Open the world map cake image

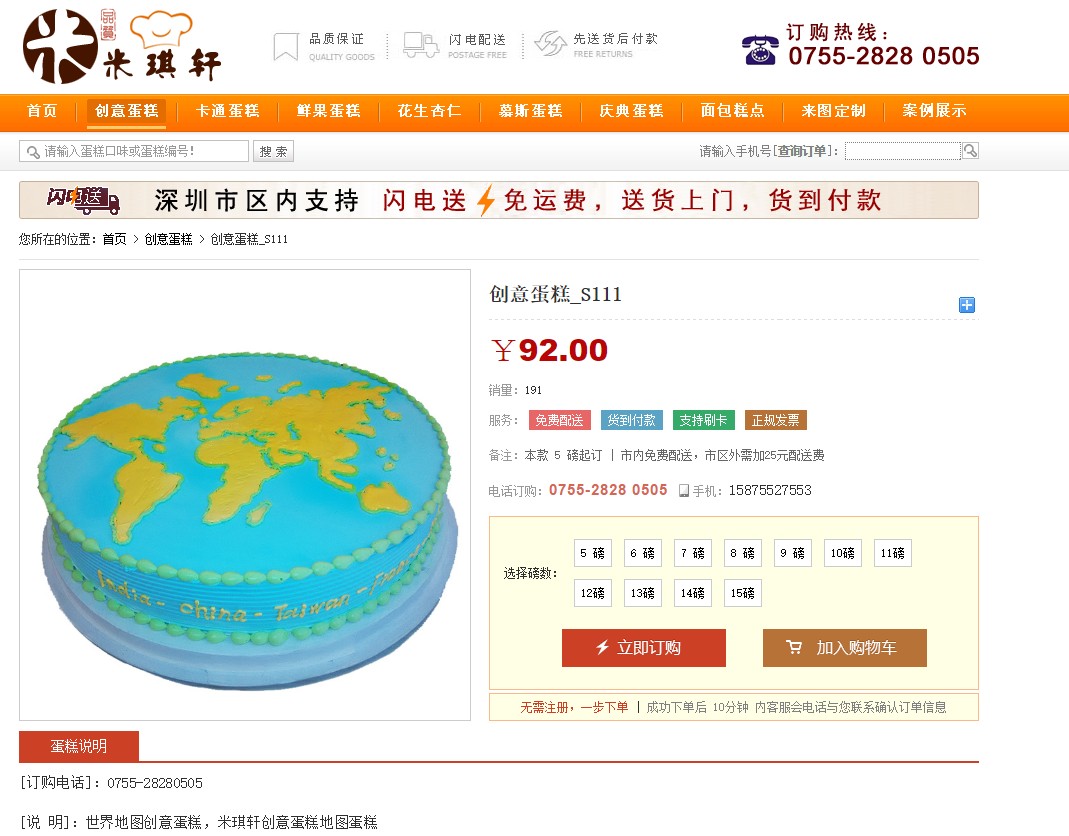tap(245, 495)
